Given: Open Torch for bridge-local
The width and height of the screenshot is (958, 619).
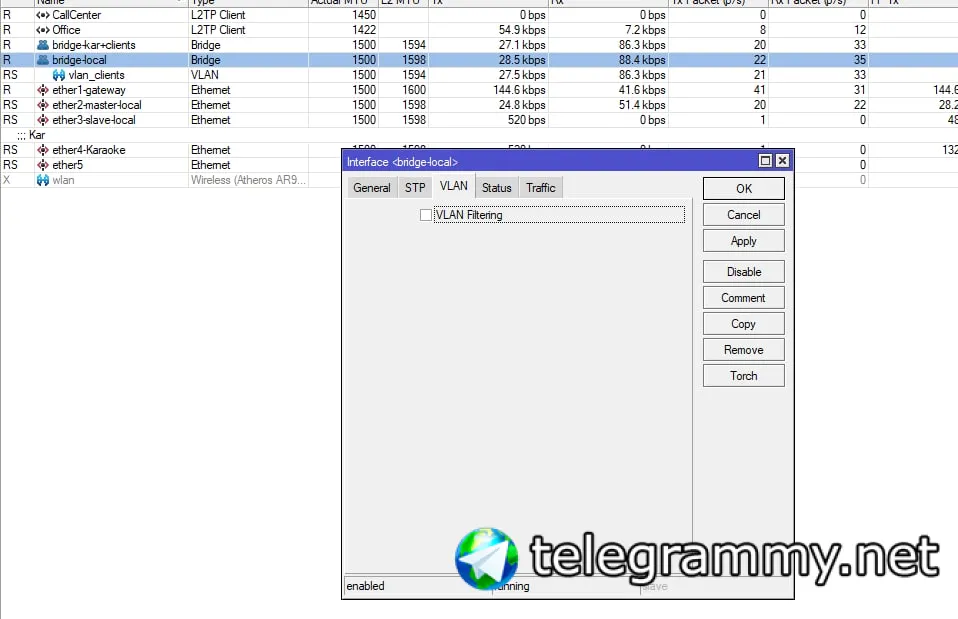Looking at the screenshot, I should pos(744,376).
